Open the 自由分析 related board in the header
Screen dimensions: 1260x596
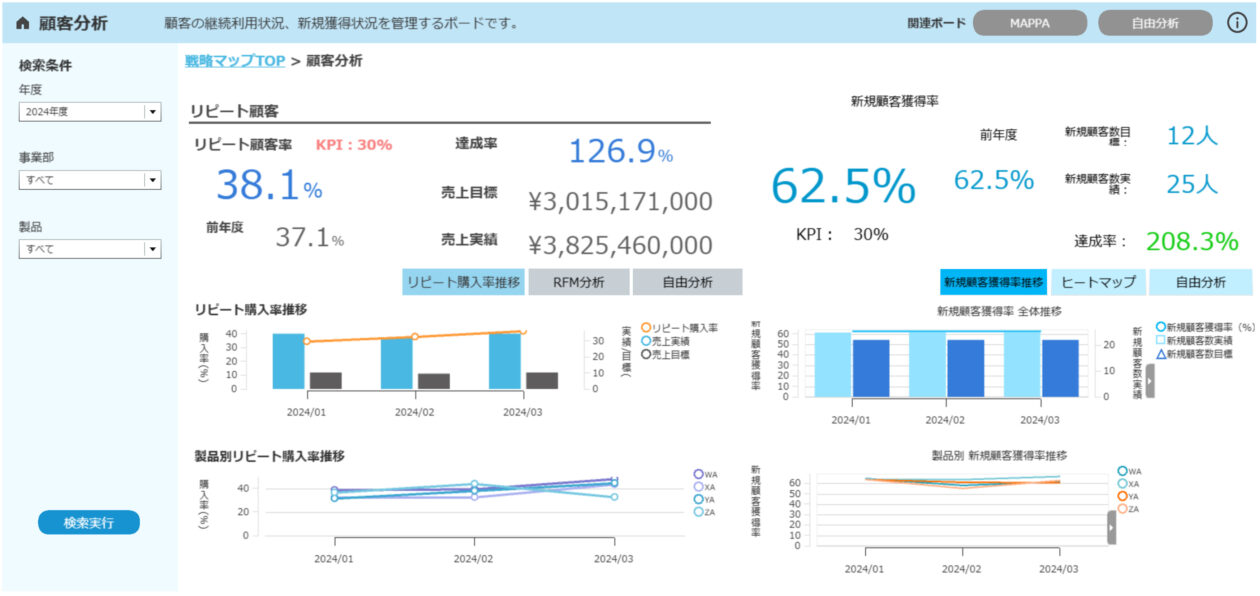coord(1155,23)
